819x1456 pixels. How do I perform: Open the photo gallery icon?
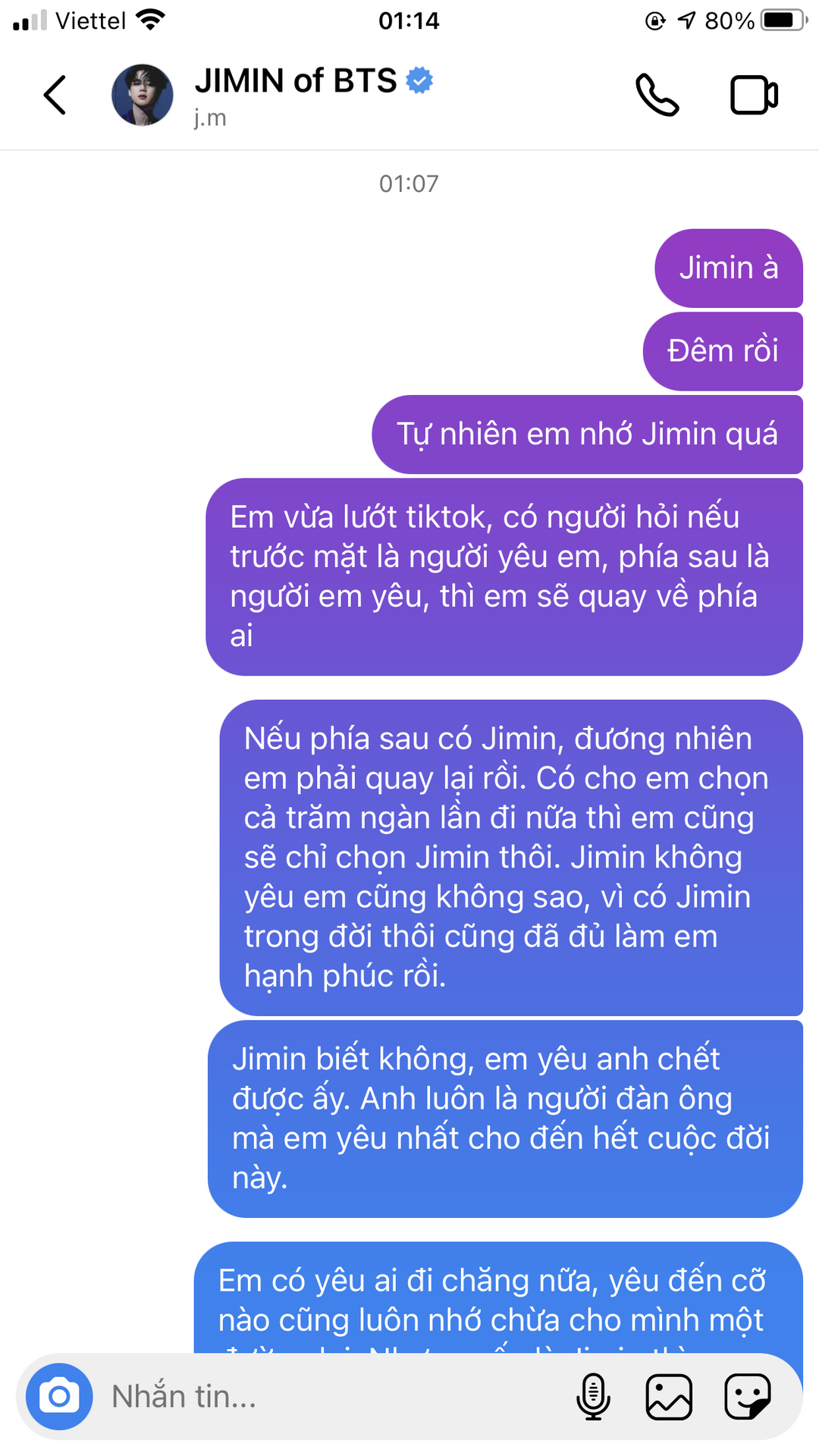669,1396
